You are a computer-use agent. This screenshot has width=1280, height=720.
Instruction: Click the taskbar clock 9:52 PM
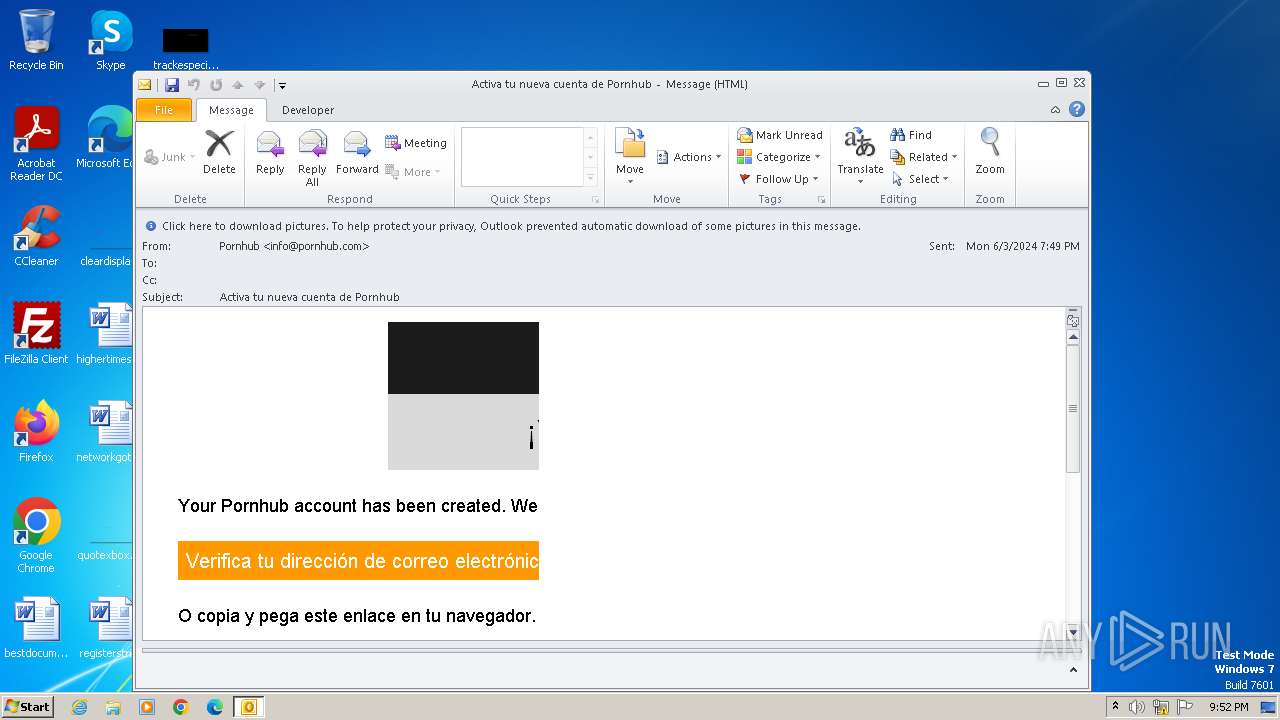tap(1228, 707)
